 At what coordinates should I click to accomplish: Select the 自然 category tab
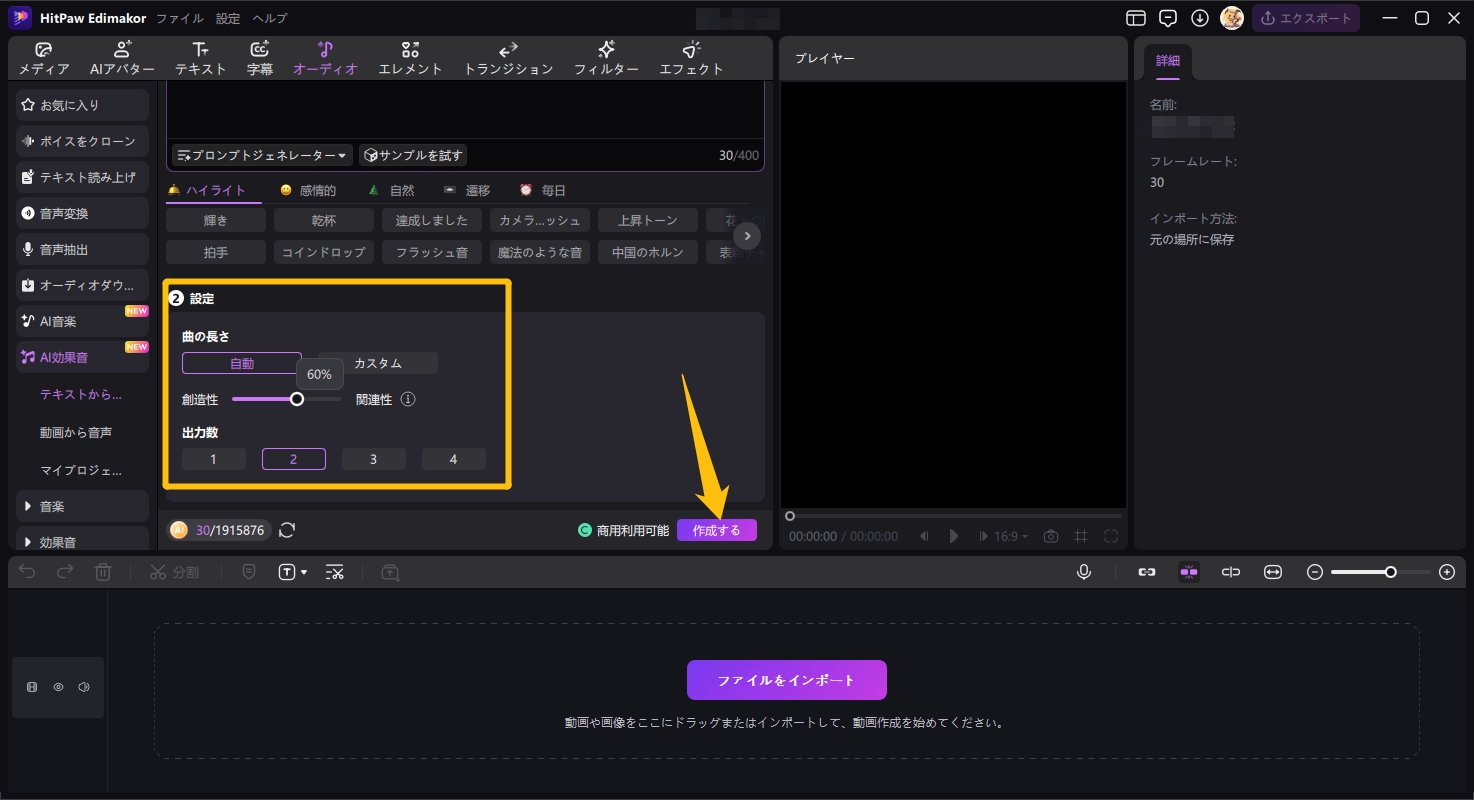391,190
